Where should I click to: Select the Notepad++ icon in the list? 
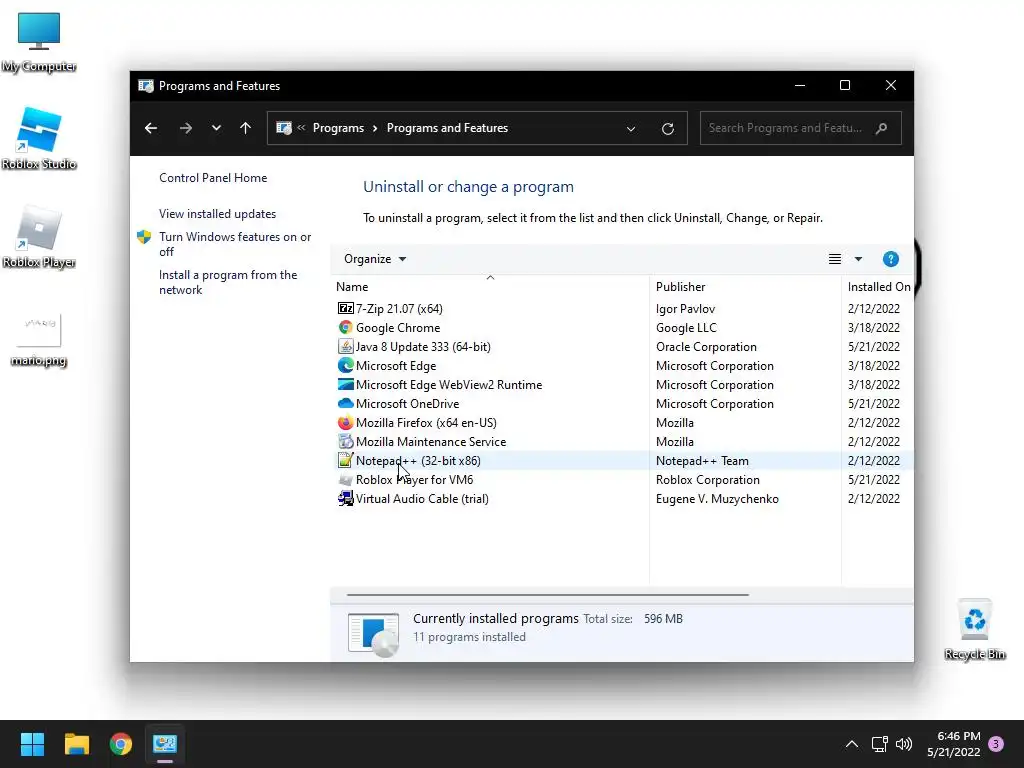coord(345,460)
